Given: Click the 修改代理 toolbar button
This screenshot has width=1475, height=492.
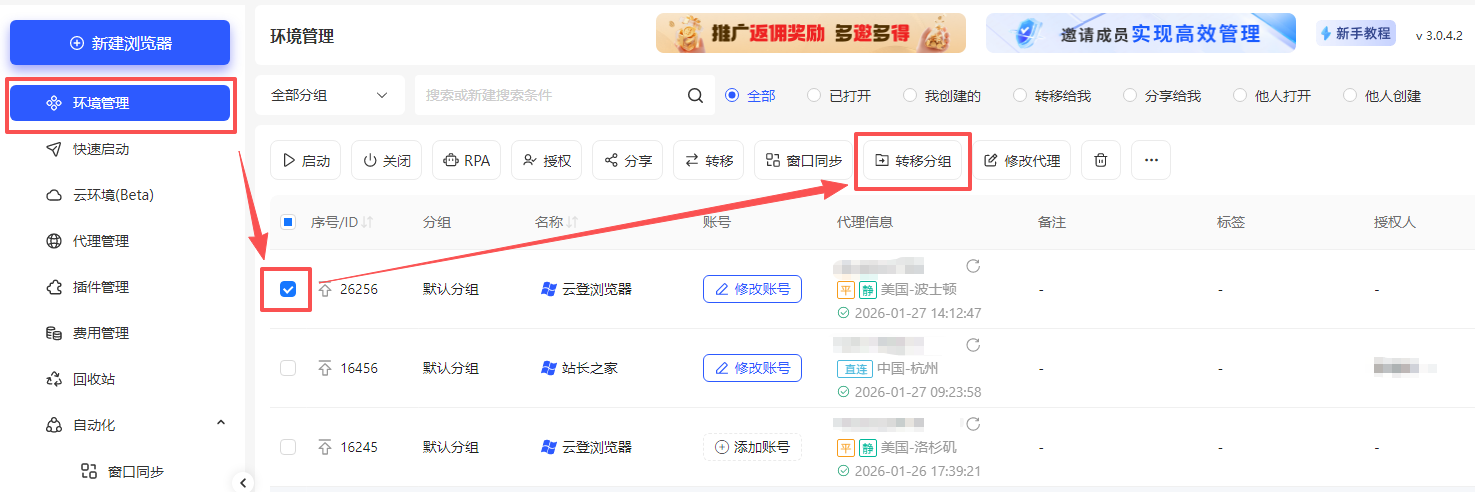Looking at the screenshot, I should pyautogui.click(x=1021, y=160).
